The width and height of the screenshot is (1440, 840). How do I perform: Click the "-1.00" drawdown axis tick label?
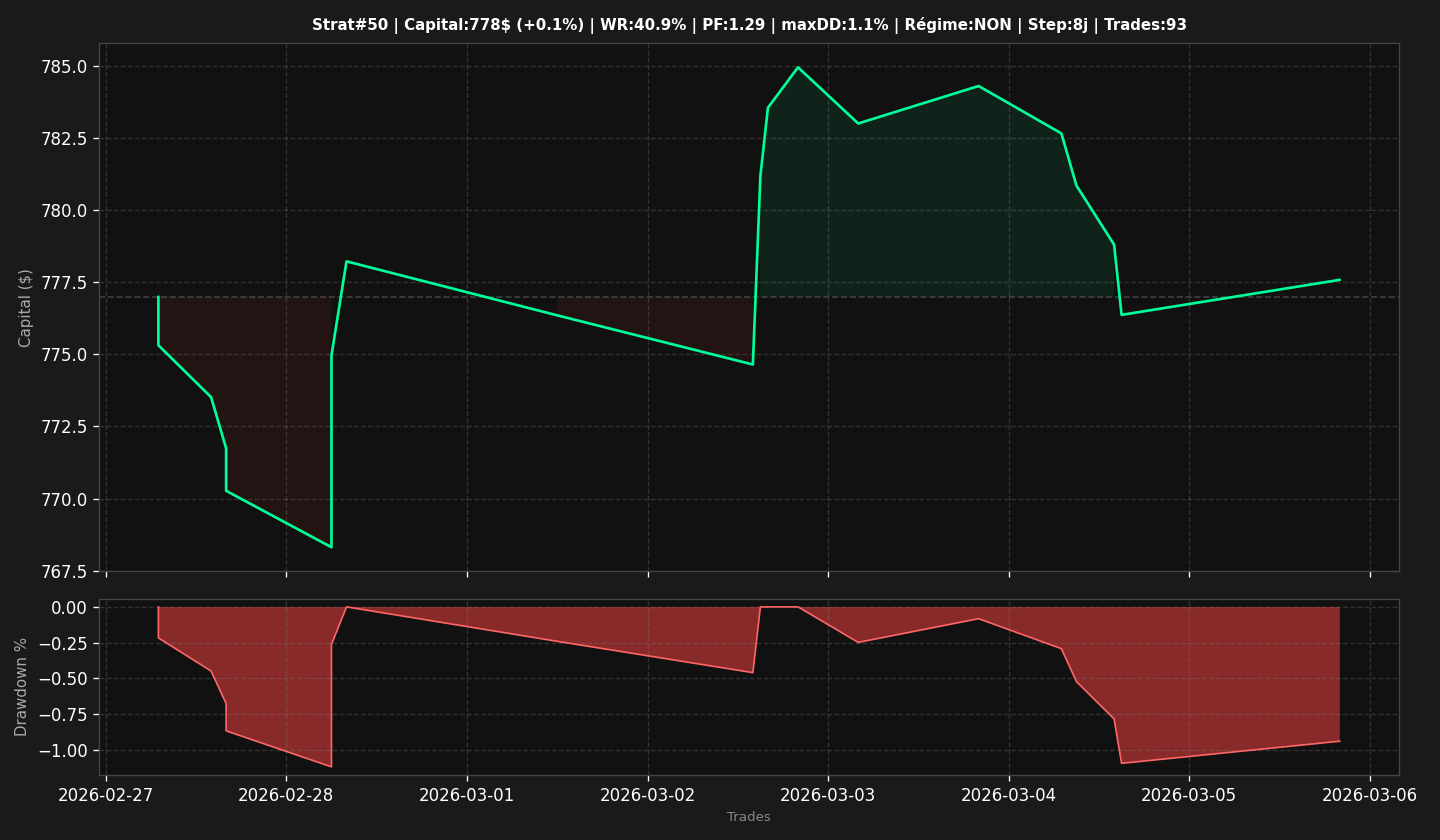[x=63, y=751]
